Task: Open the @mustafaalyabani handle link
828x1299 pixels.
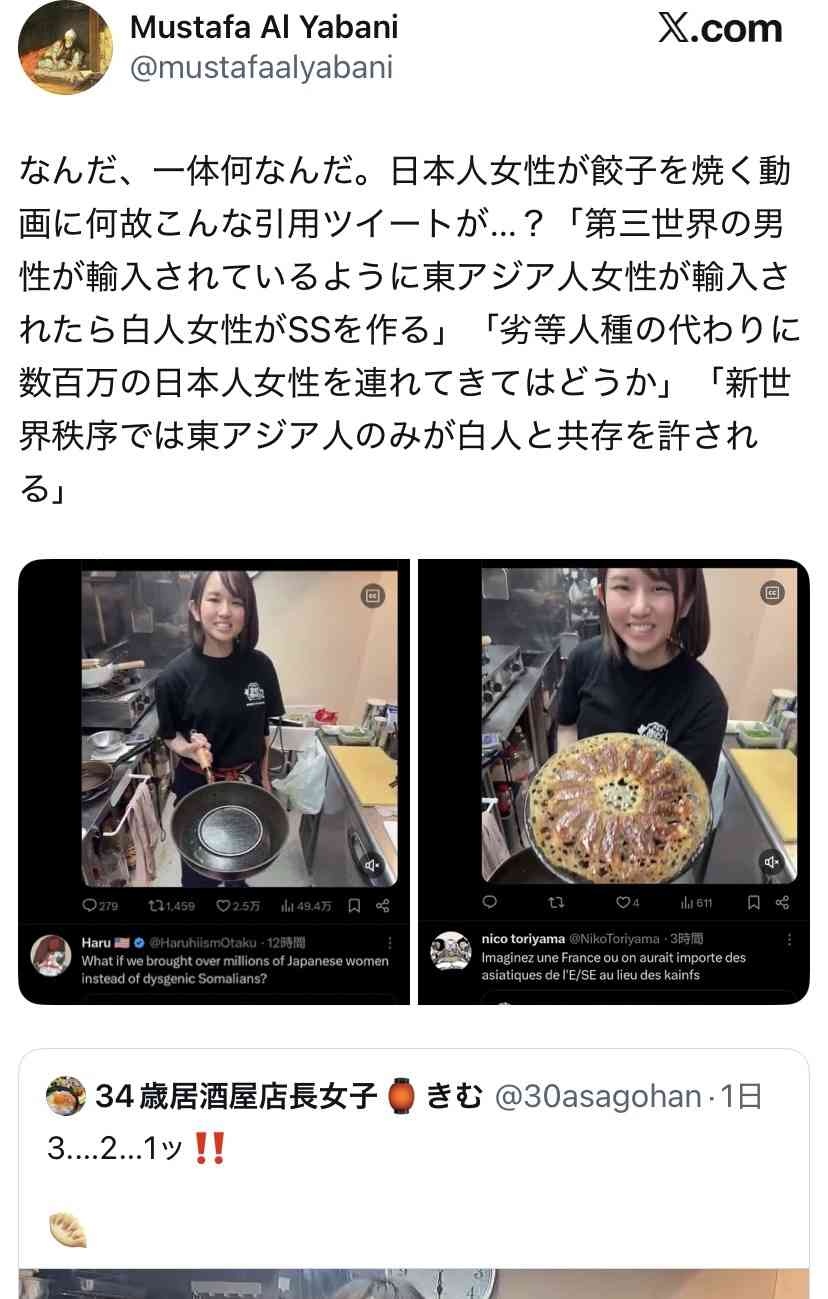Action: [261, 67]
